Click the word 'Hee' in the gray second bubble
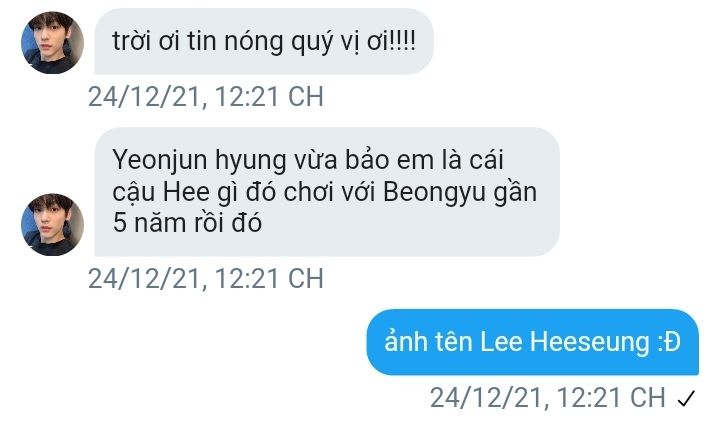 click(x=186, y=192)
